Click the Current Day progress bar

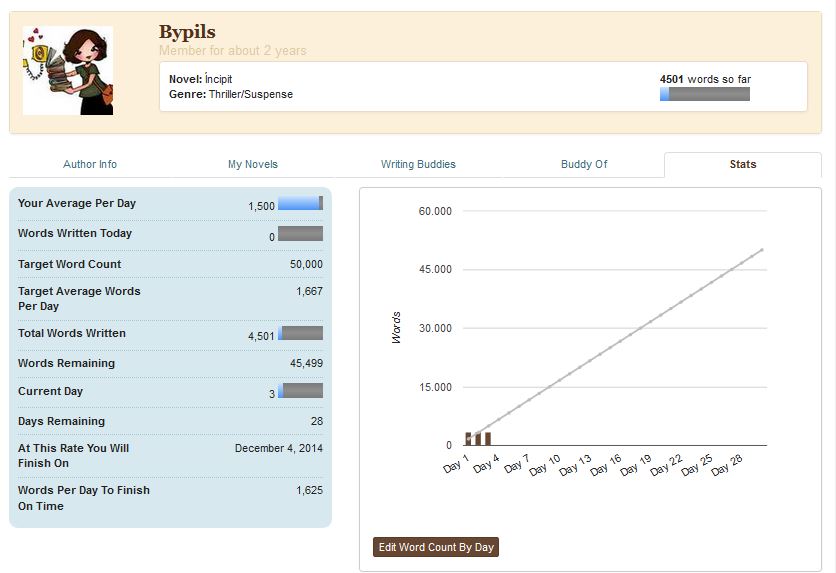(300, 391)
